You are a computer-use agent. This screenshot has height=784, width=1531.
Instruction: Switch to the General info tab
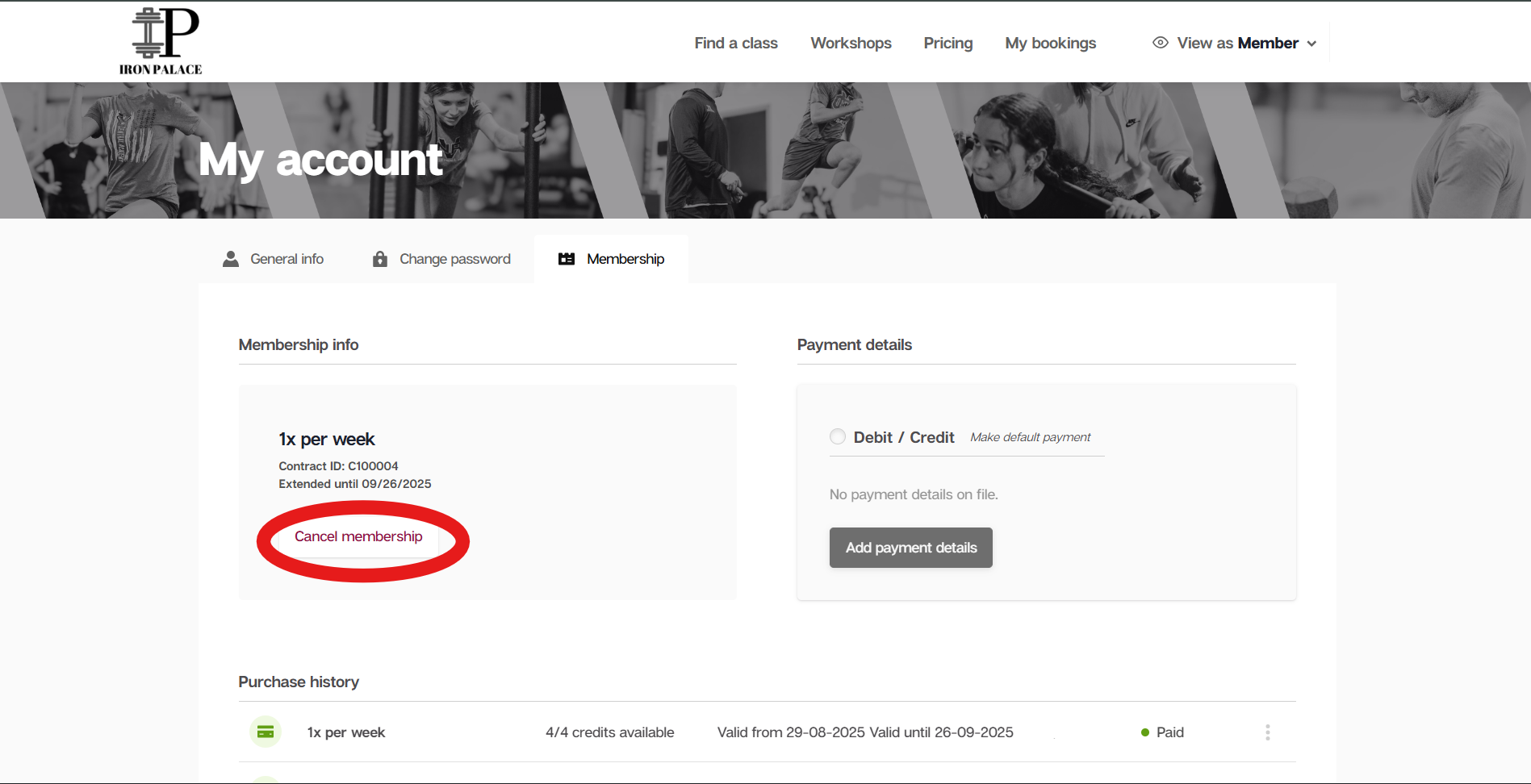click(x=274, y=259)
